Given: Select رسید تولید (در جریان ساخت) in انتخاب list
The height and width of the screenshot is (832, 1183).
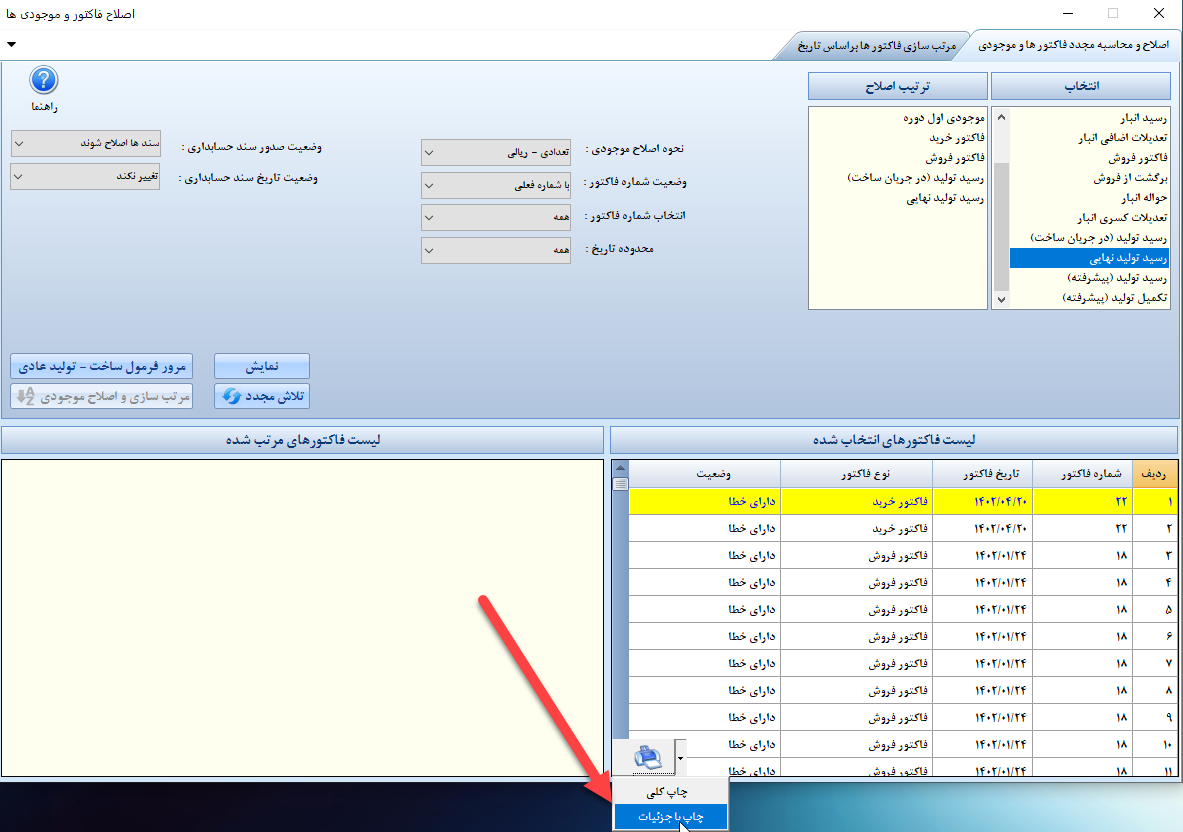Looking at the screenshot, I should point(1089,238).
